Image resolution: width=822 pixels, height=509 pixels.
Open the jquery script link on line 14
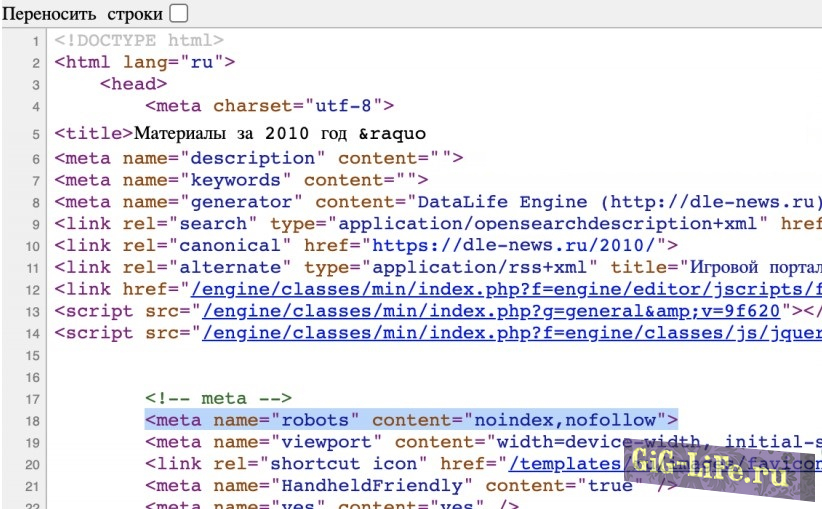pyautogui.click(x=511, y=333)
